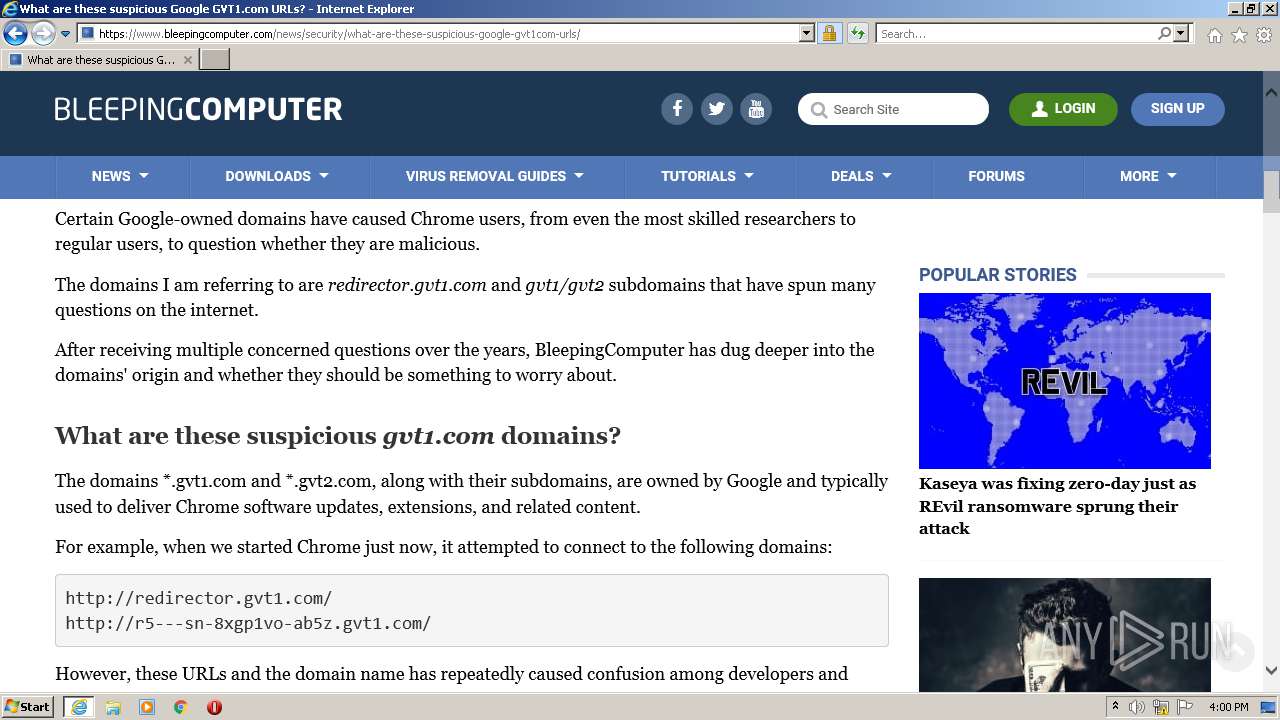
Task: Open BleepingComputer Twitter icon
Action: tap(716, 109)
